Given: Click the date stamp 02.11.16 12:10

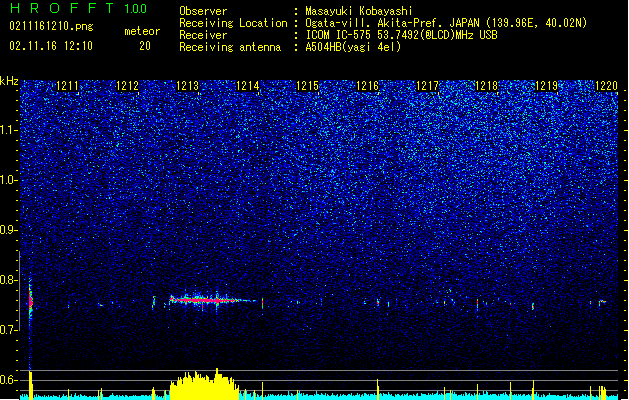Looking at the screenshot, I should 51,46.
